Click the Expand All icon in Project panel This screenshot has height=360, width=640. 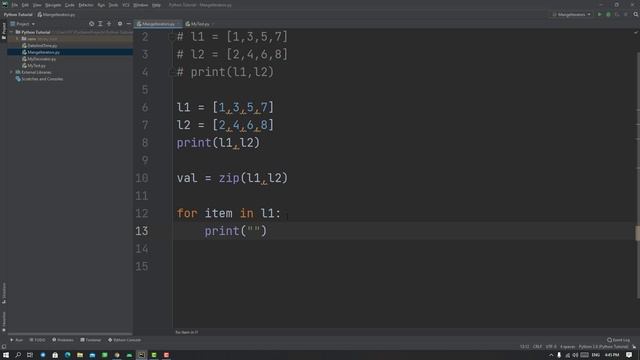click(100, 24)
